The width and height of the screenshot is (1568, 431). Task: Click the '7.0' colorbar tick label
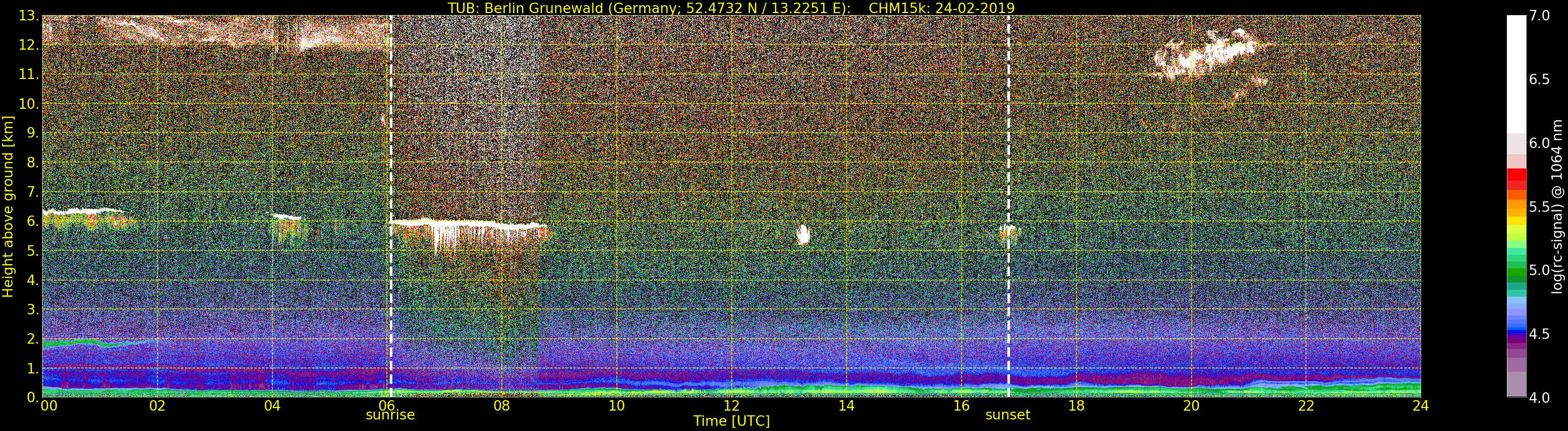pyautogui.click(x=1539, y=16)
